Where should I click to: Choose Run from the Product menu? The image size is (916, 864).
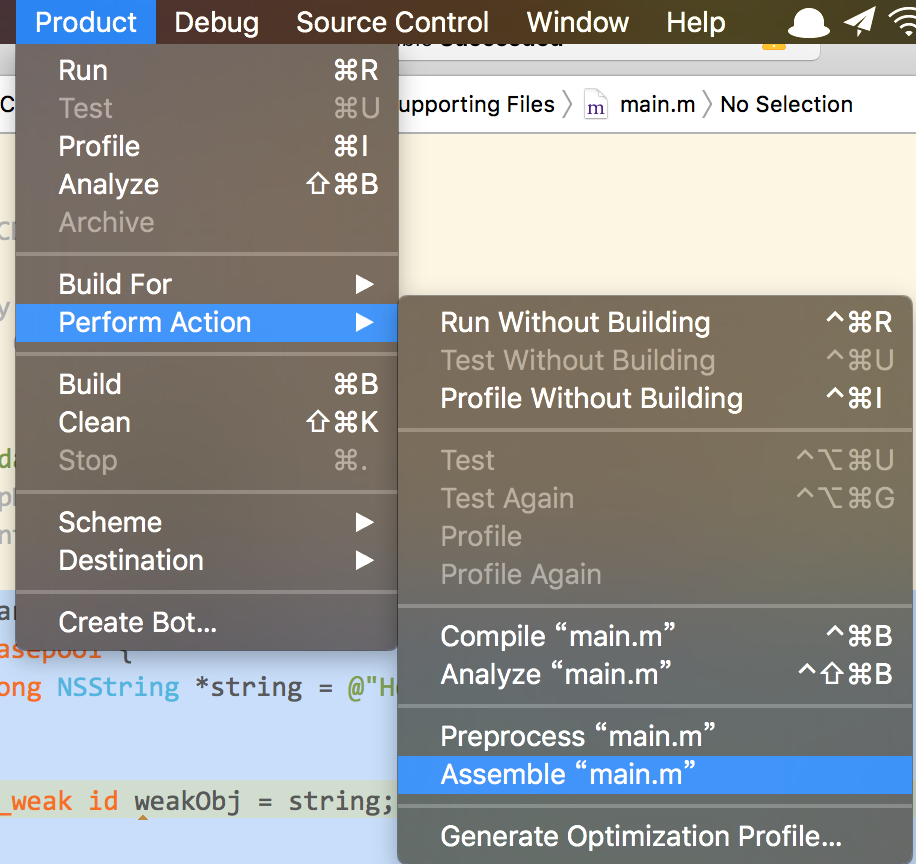tap(207, 71)
